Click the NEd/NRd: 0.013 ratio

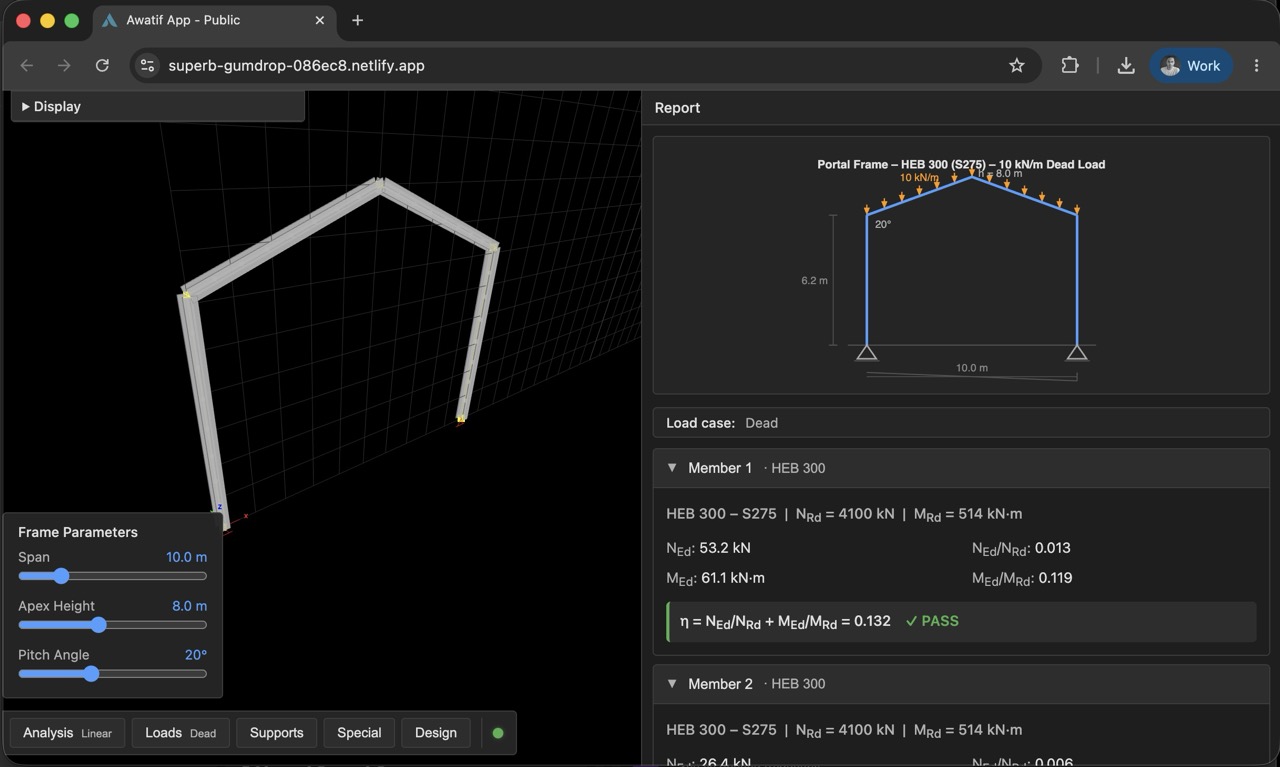coord(1021,548)
